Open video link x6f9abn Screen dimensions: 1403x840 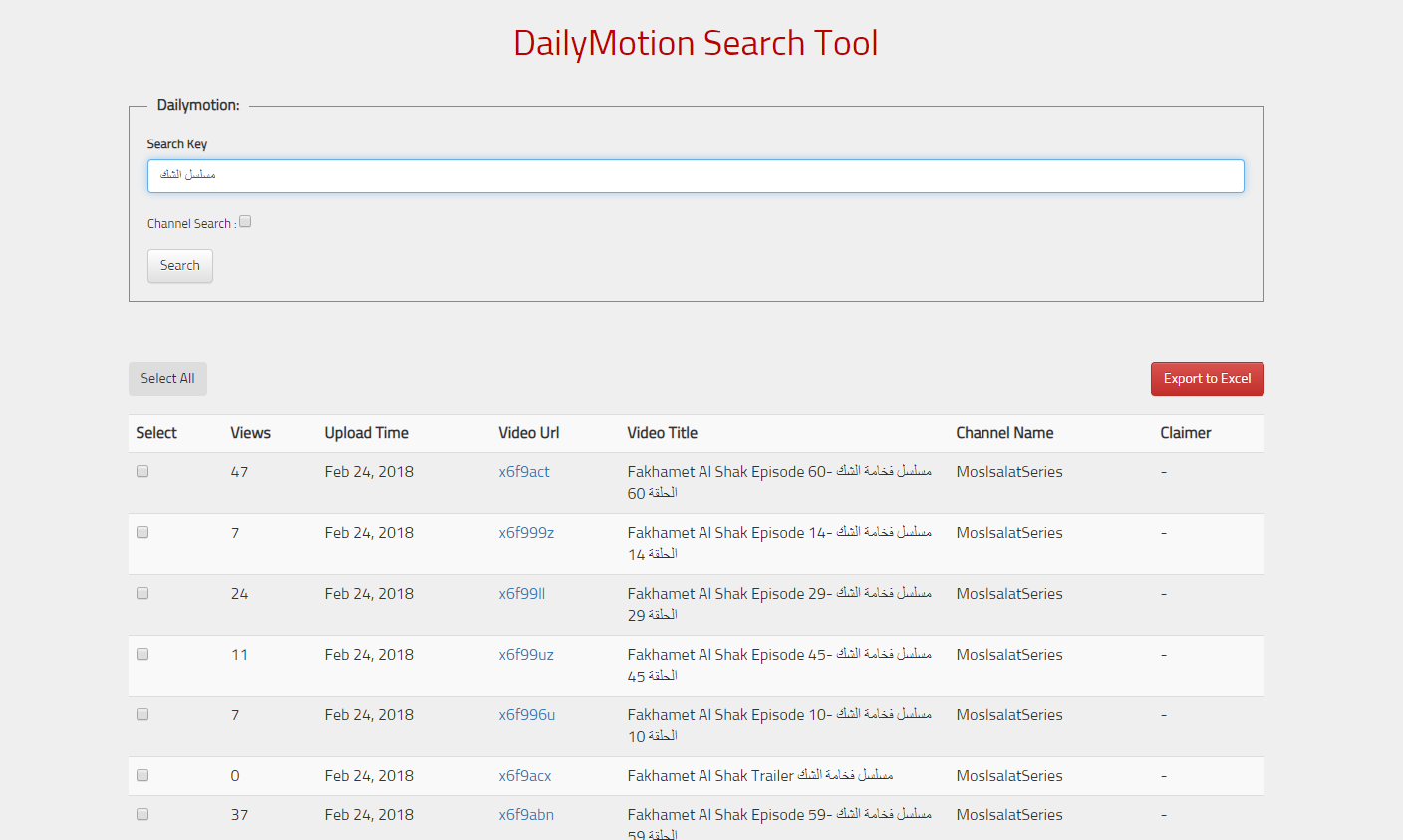pos(526,815)
